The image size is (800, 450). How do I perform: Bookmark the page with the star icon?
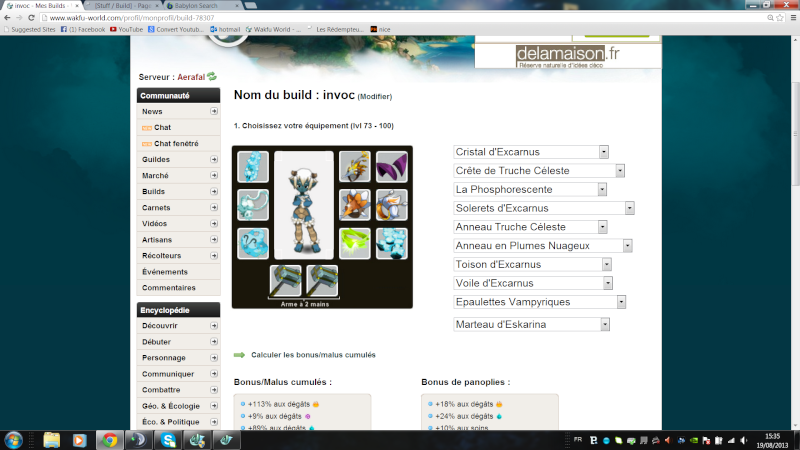pos(780,18)
